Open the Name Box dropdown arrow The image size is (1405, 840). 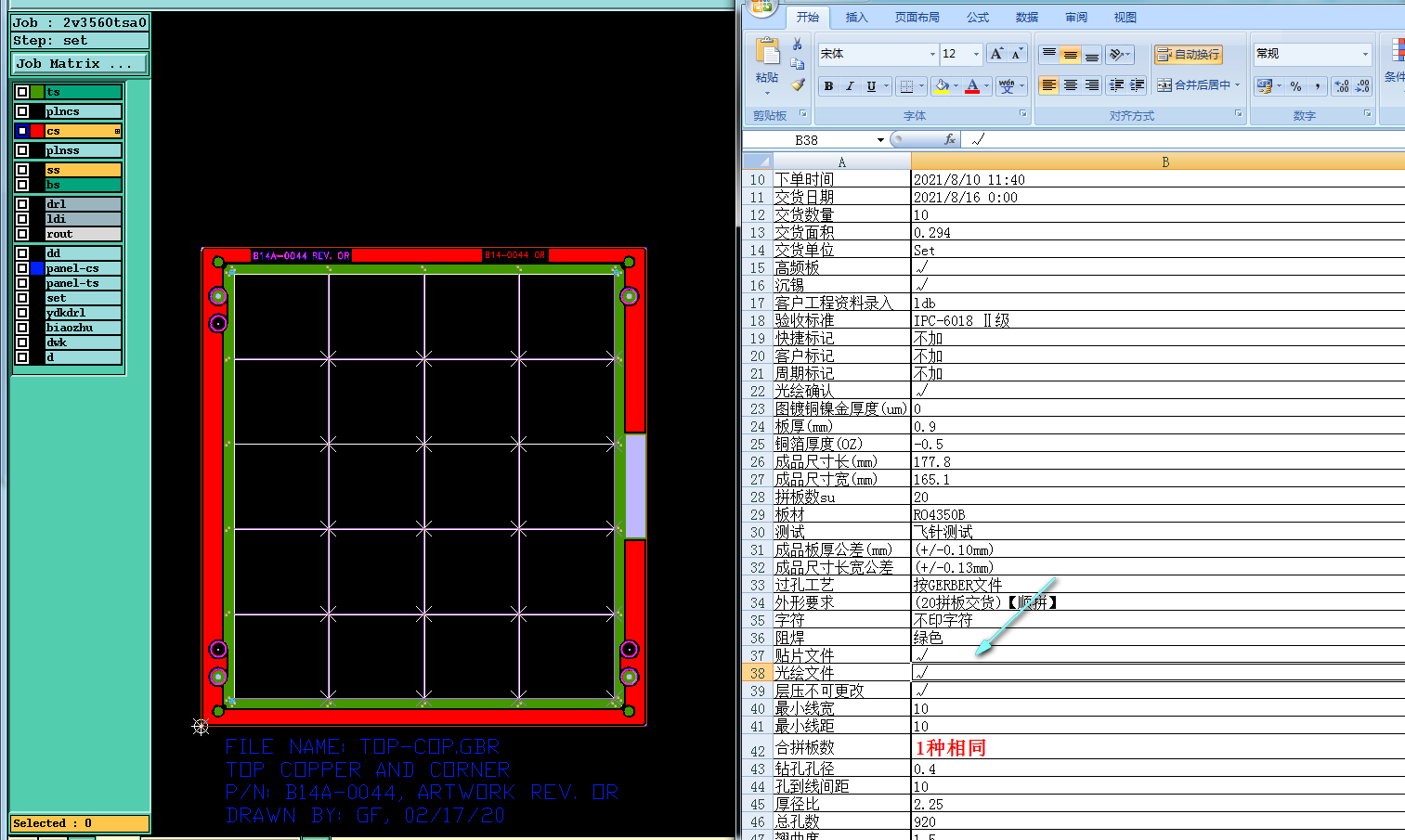[x=880, y=140]
